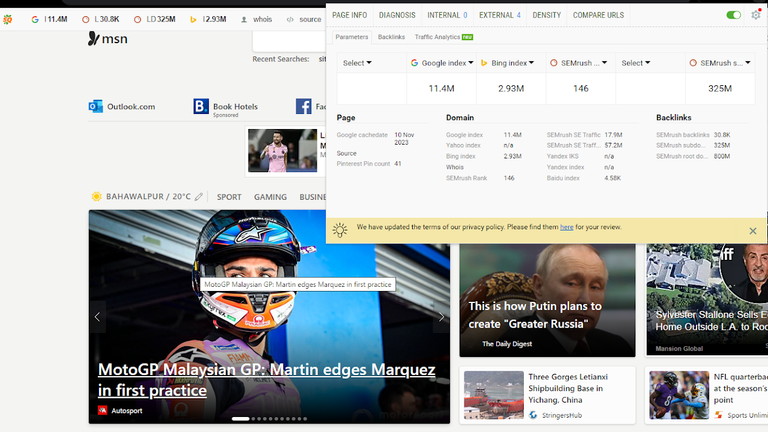Open the Outlook.com shortcut
This screenshot has height=432, width=768.
click(x=121, y=106)
